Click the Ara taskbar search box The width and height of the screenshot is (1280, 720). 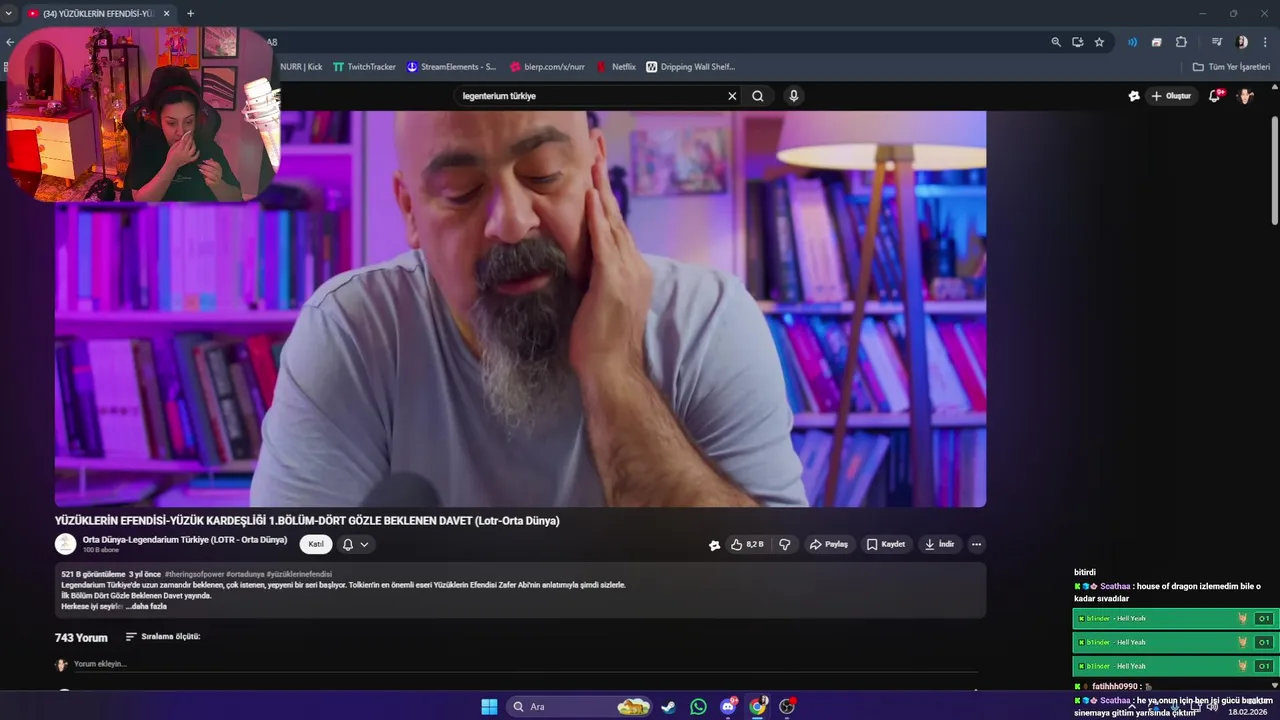click(580, 707)
